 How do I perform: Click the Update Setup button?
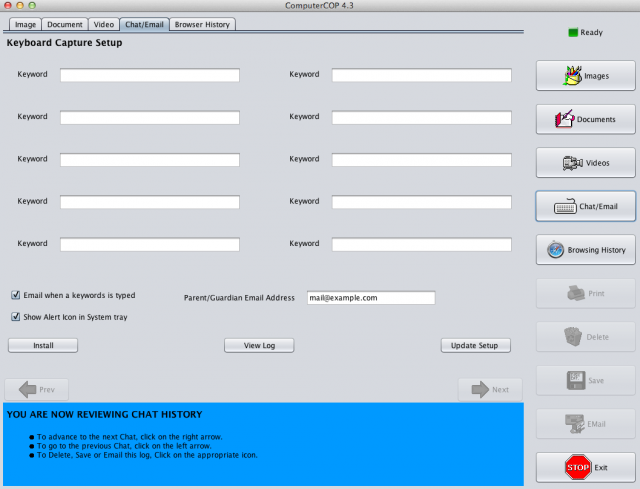[x=476, y=345]
